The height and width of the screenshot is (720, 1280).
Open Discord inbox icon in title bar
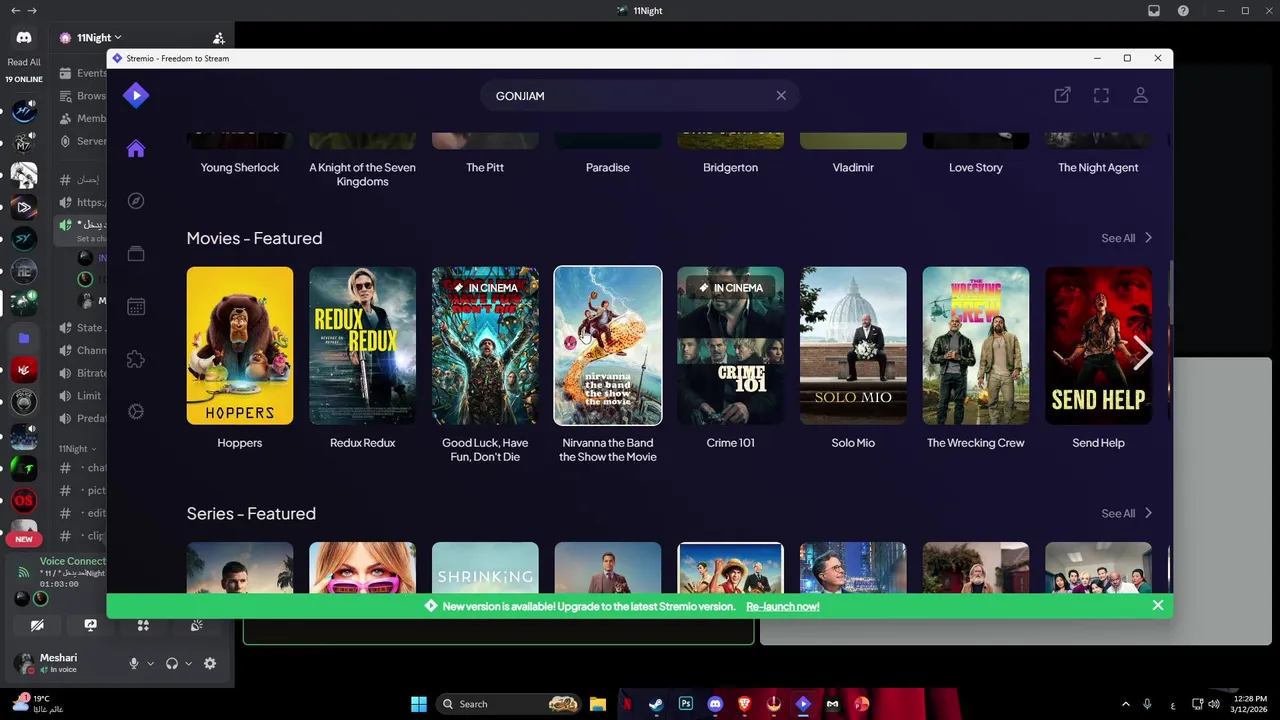(x=1153, y=11)
